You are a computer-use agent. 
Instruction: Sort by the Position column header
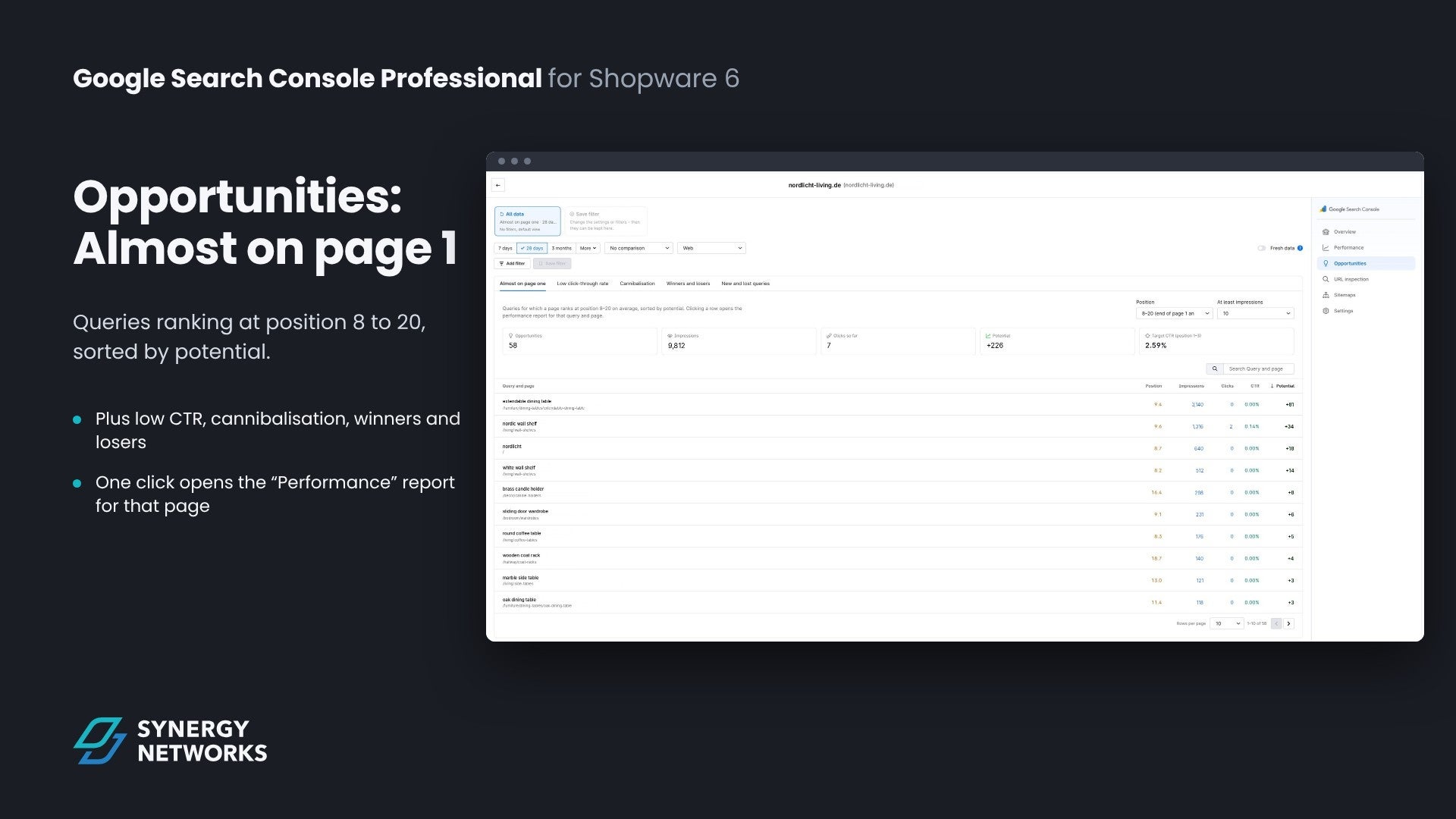[1153, 386]
